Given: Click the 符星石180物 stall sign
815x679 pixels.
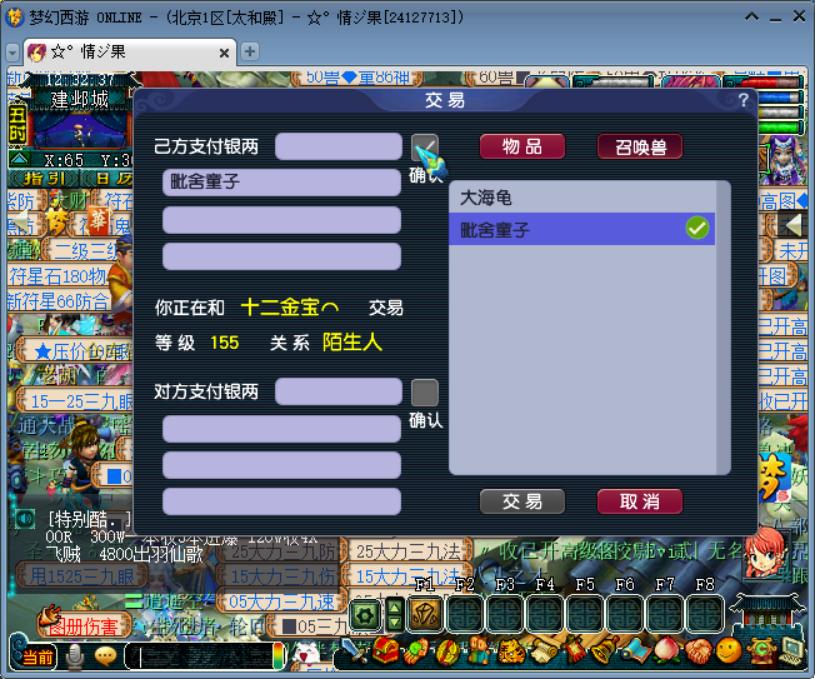Looking at the screenshot, I should click(57, 276).
